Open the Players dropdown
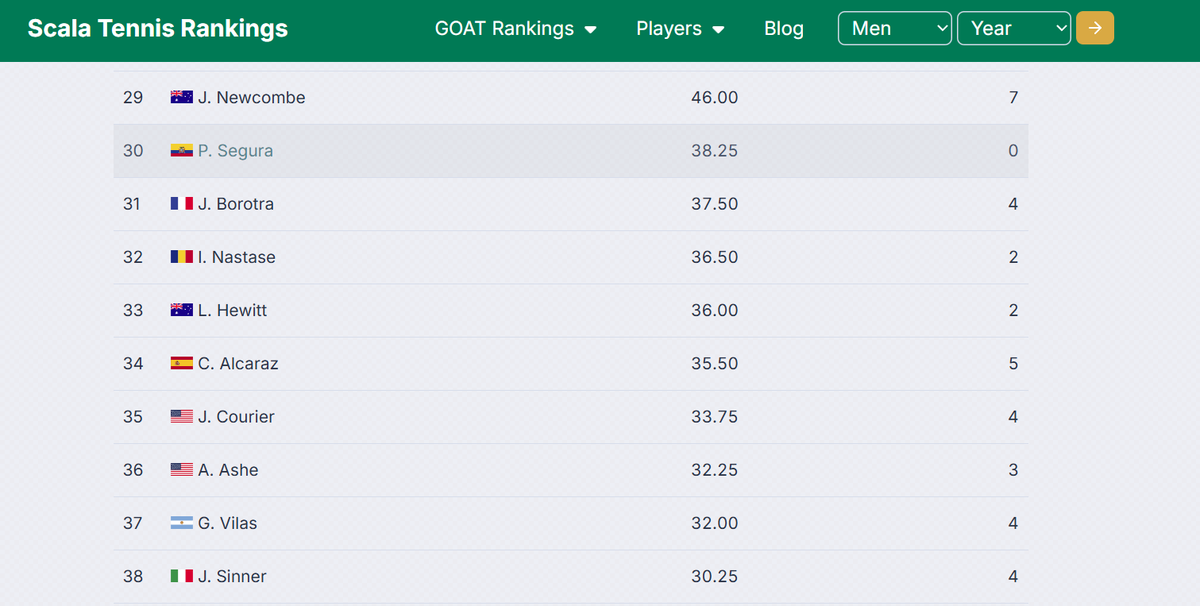 (x=680, y=28)
